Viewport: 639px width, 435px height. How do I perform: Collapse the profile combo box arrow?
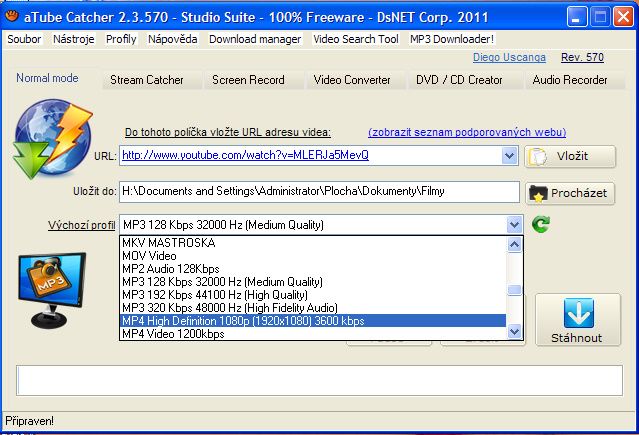514,224
